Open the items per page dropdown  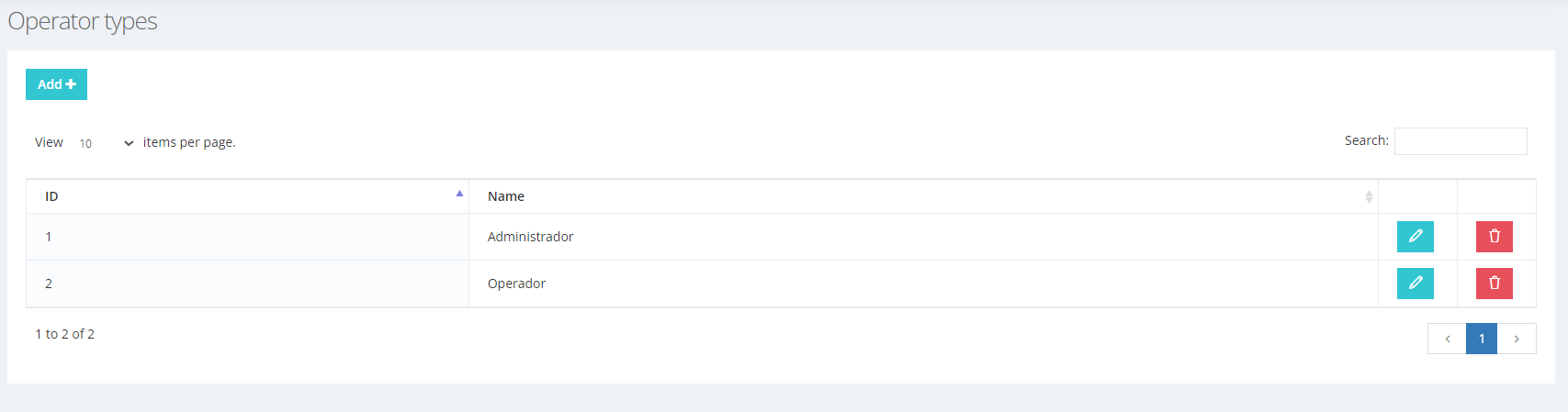tap(105, 143)
